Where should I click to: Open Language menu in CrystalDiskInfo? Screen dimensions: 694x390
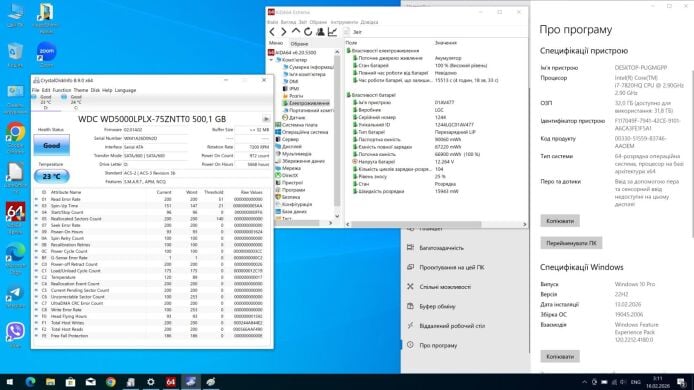click(125, 90)
